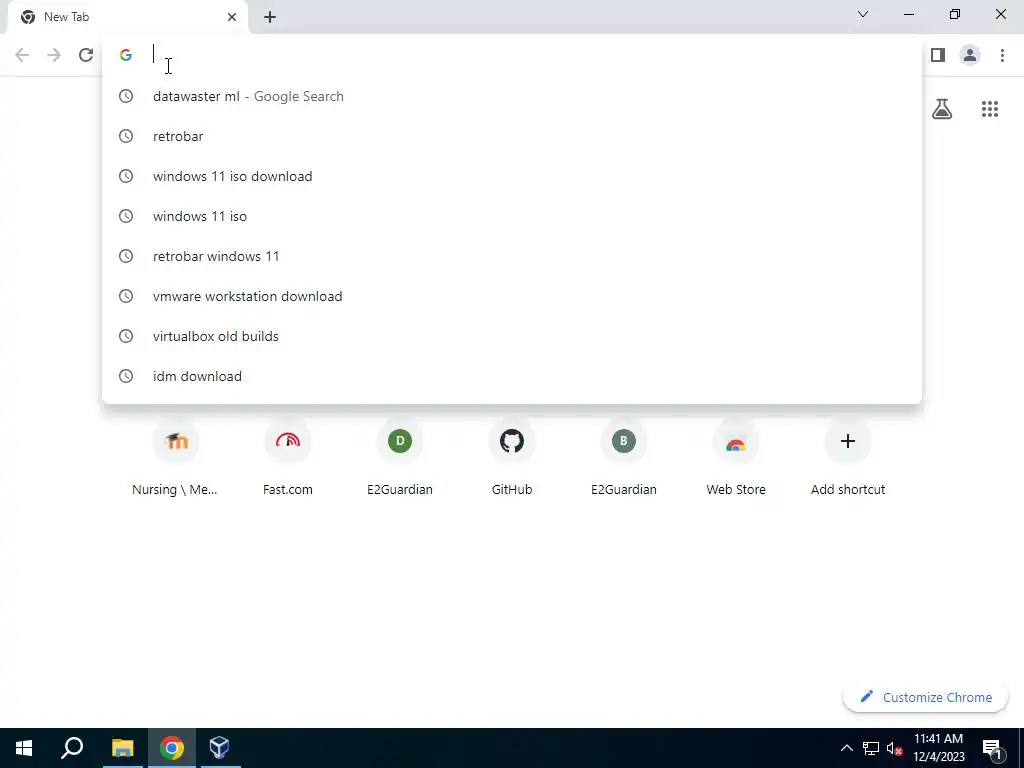
Task: Open the Fast.com shortcut
Action: pyautogui.click(x=288, y=458)
